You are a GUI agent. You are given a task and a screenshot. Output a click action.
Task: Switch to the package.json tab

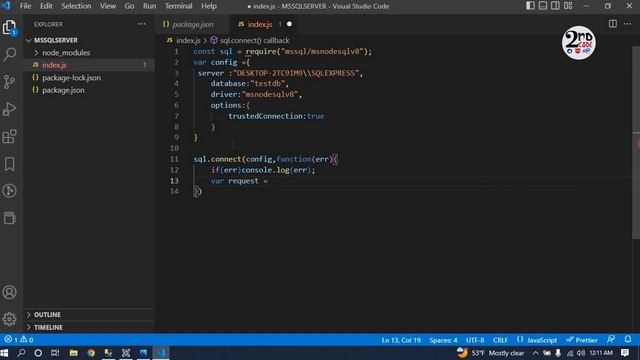(x=192, y=24)
